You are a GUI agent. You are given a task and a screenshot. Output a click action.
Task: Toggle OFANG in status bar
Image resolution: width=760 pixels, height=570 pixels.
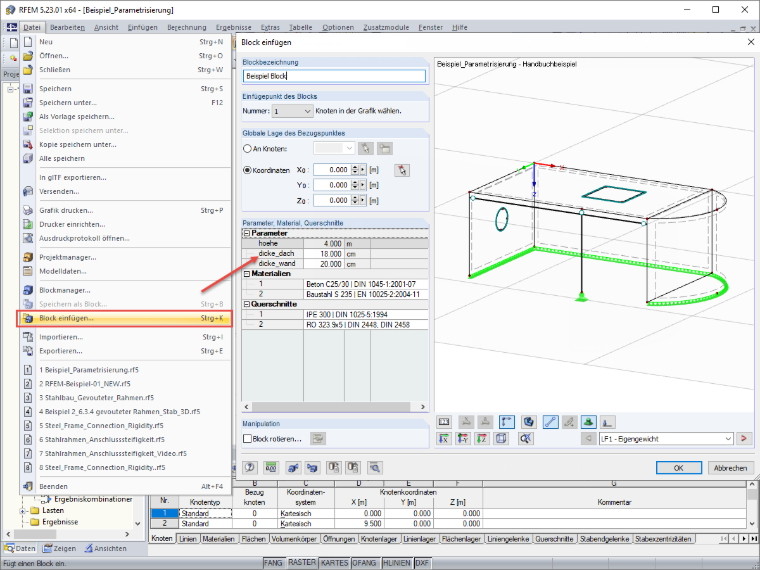click(364, 563)
